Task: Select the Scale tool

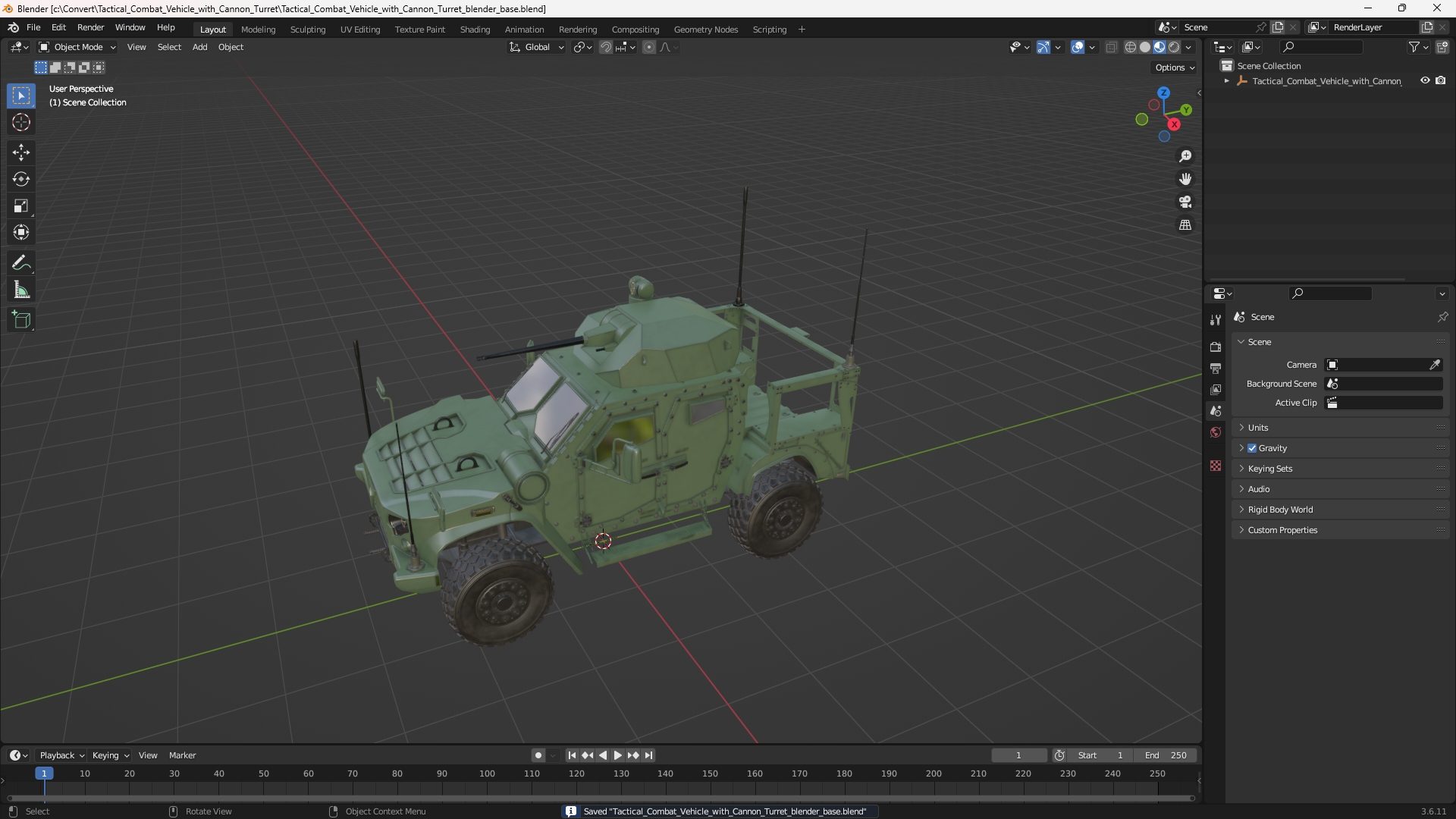Action: pos(21,206)
